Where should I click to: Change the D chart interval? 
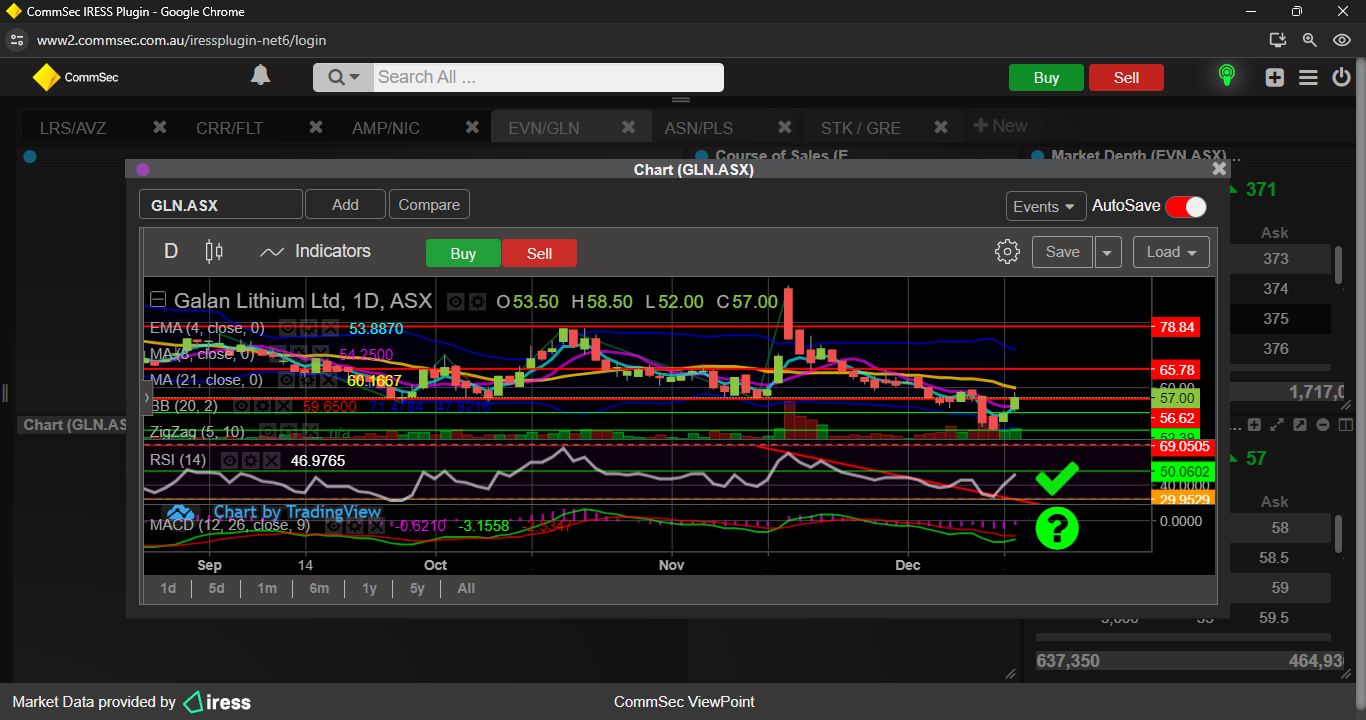coord(171,251)
